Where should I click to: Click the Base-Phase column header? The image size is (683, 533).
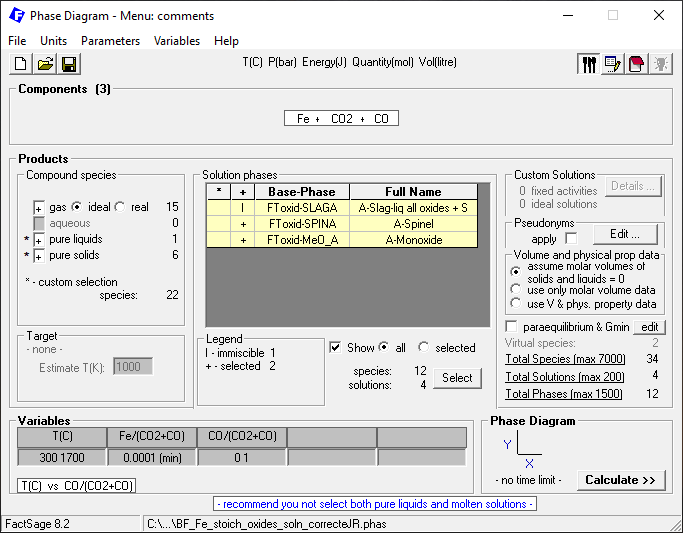pos(302,192)
